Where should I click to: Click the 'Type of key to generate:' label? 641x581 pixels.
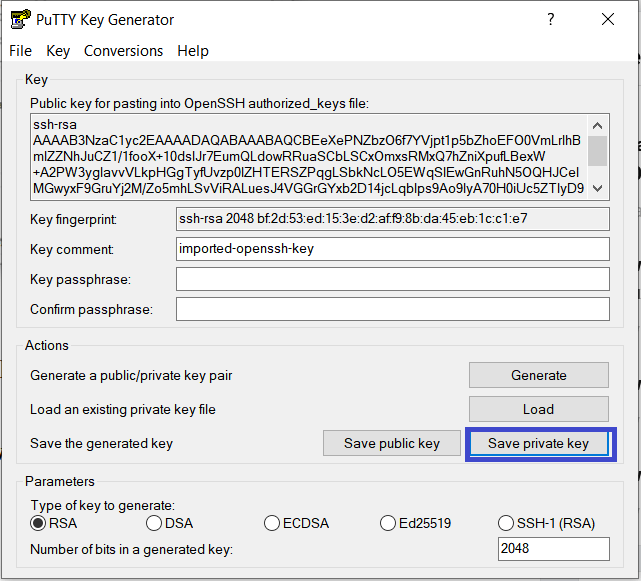pyautogui.click(x=103, y=505)
